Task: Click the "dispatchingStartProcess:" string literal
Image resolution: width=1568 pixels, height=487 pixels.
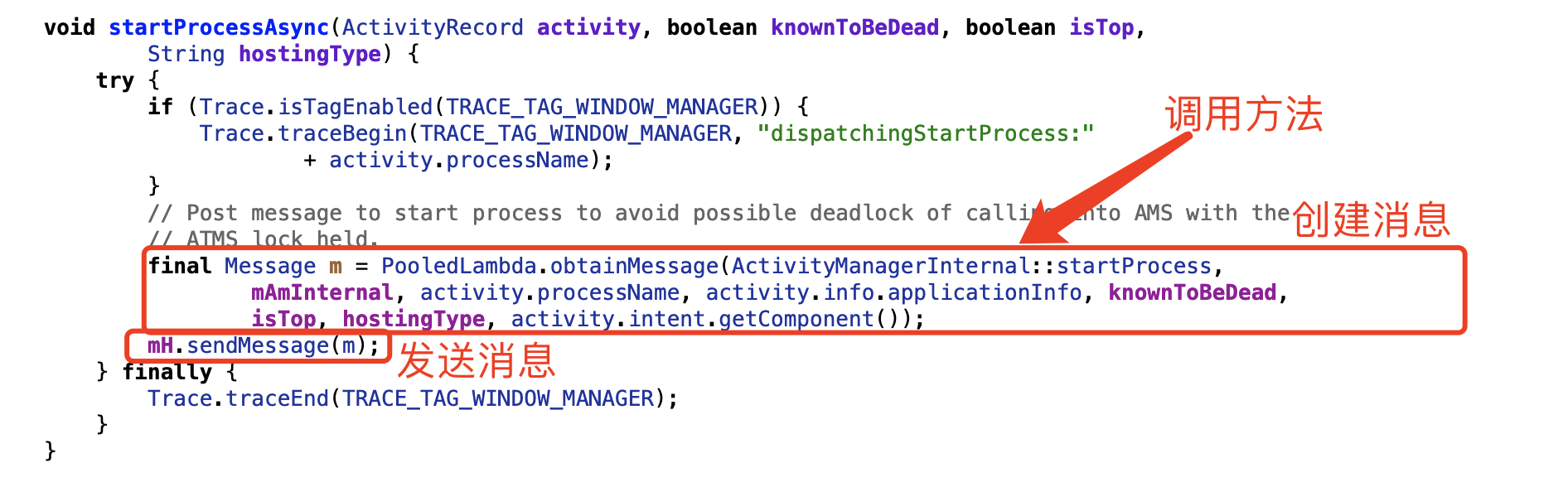Action: (925, 133)
